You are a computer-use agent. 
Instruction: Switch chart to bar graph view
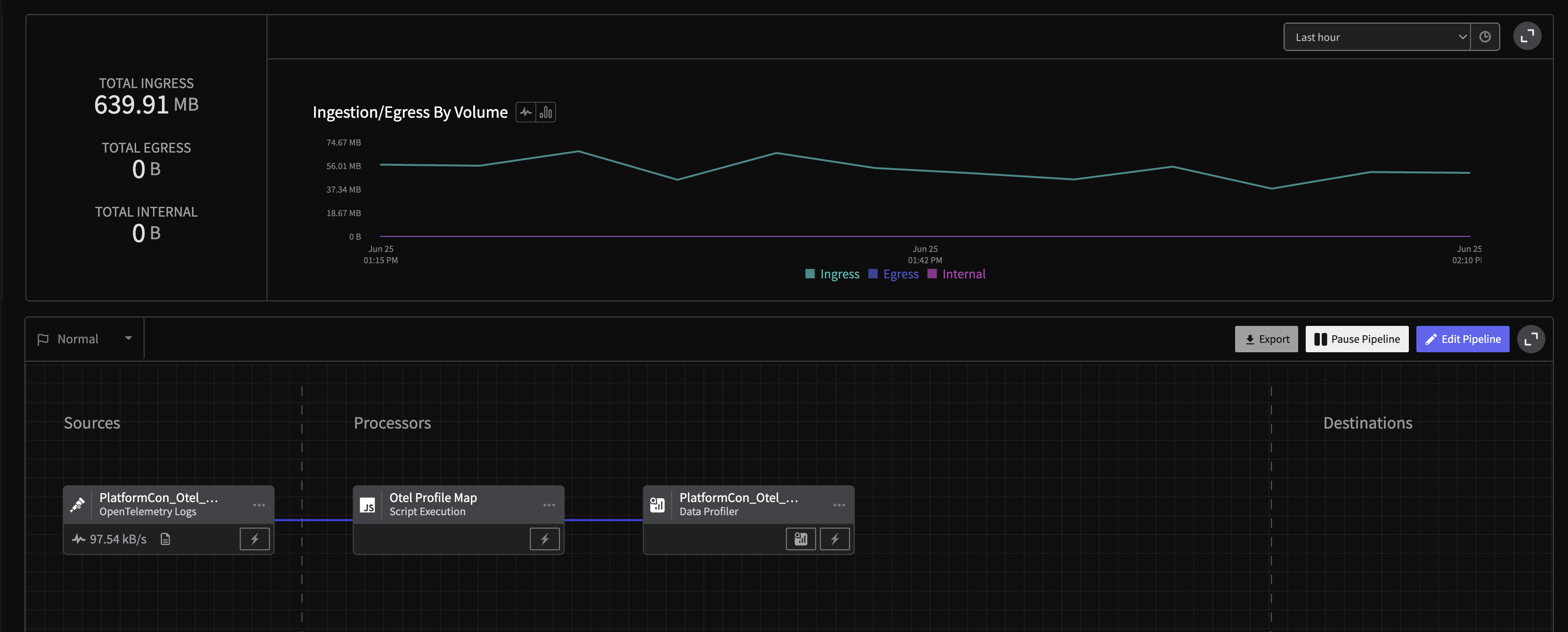click(546, 112)
